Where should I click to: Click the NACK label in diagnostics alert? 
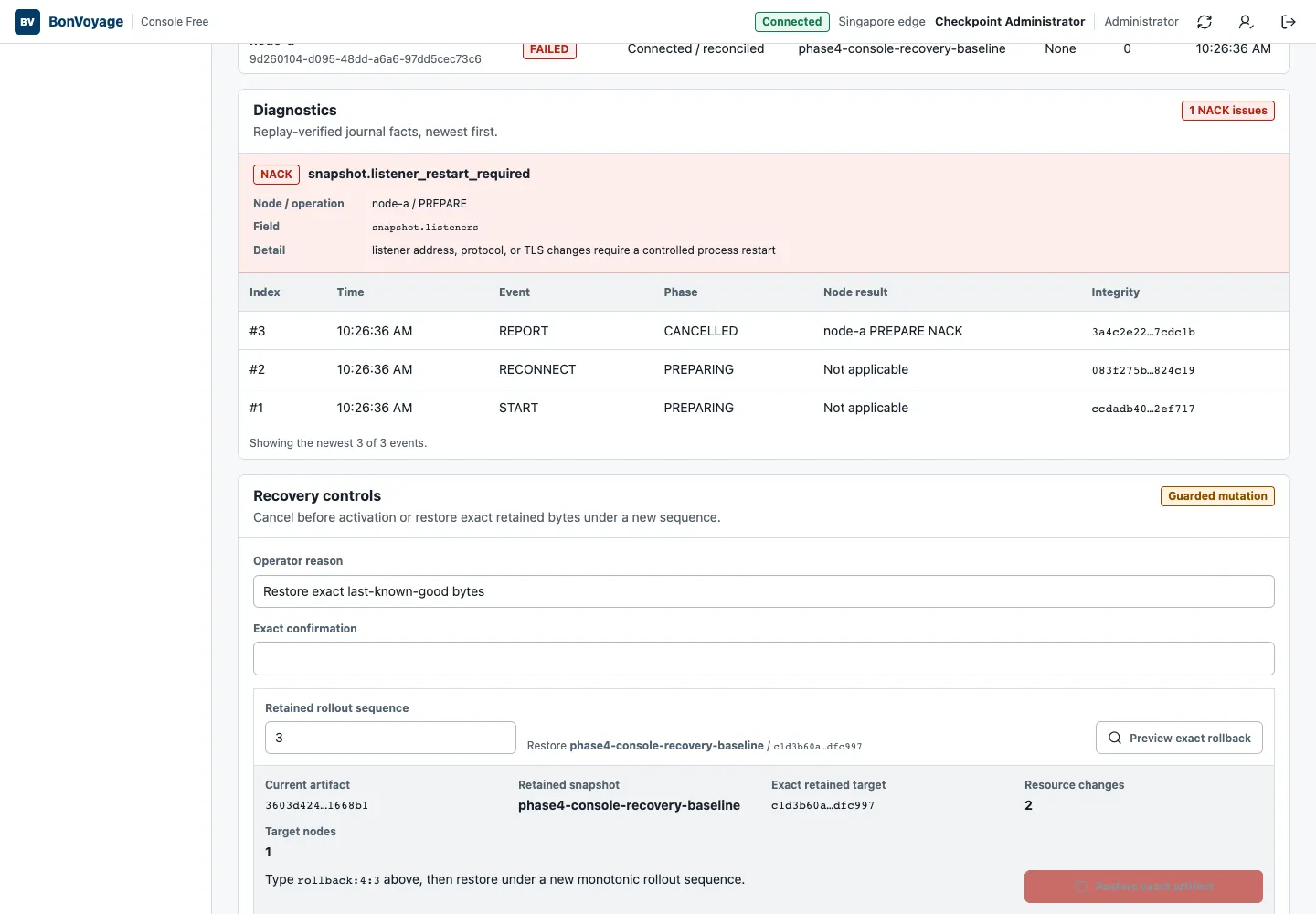click(x=276, y=175)
